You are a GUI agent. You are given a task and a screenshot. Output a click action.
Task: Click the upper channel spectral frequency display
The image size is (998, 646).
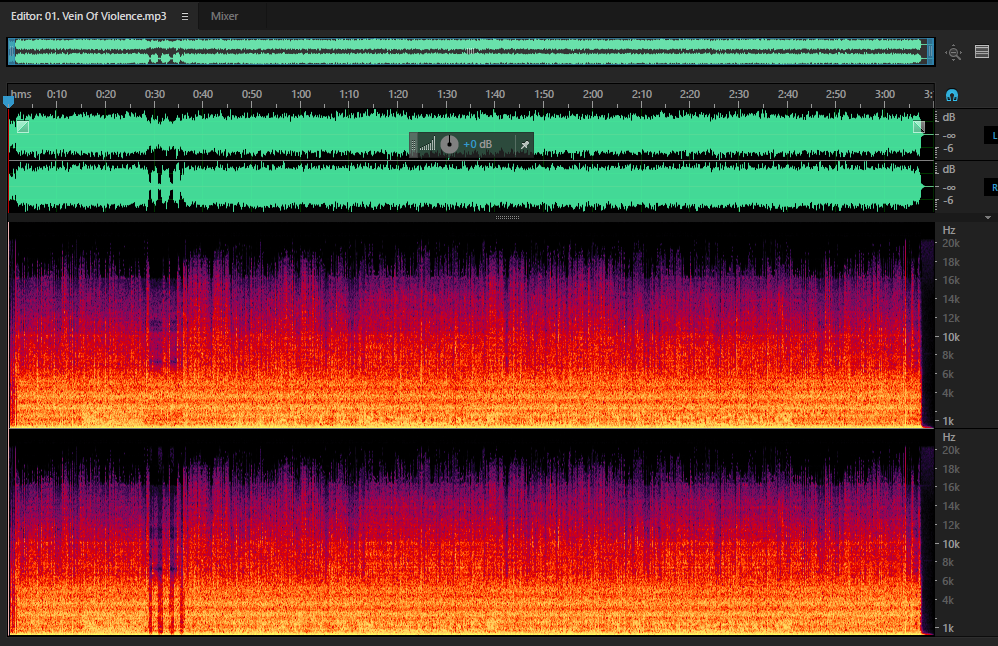tap(470, 325)
